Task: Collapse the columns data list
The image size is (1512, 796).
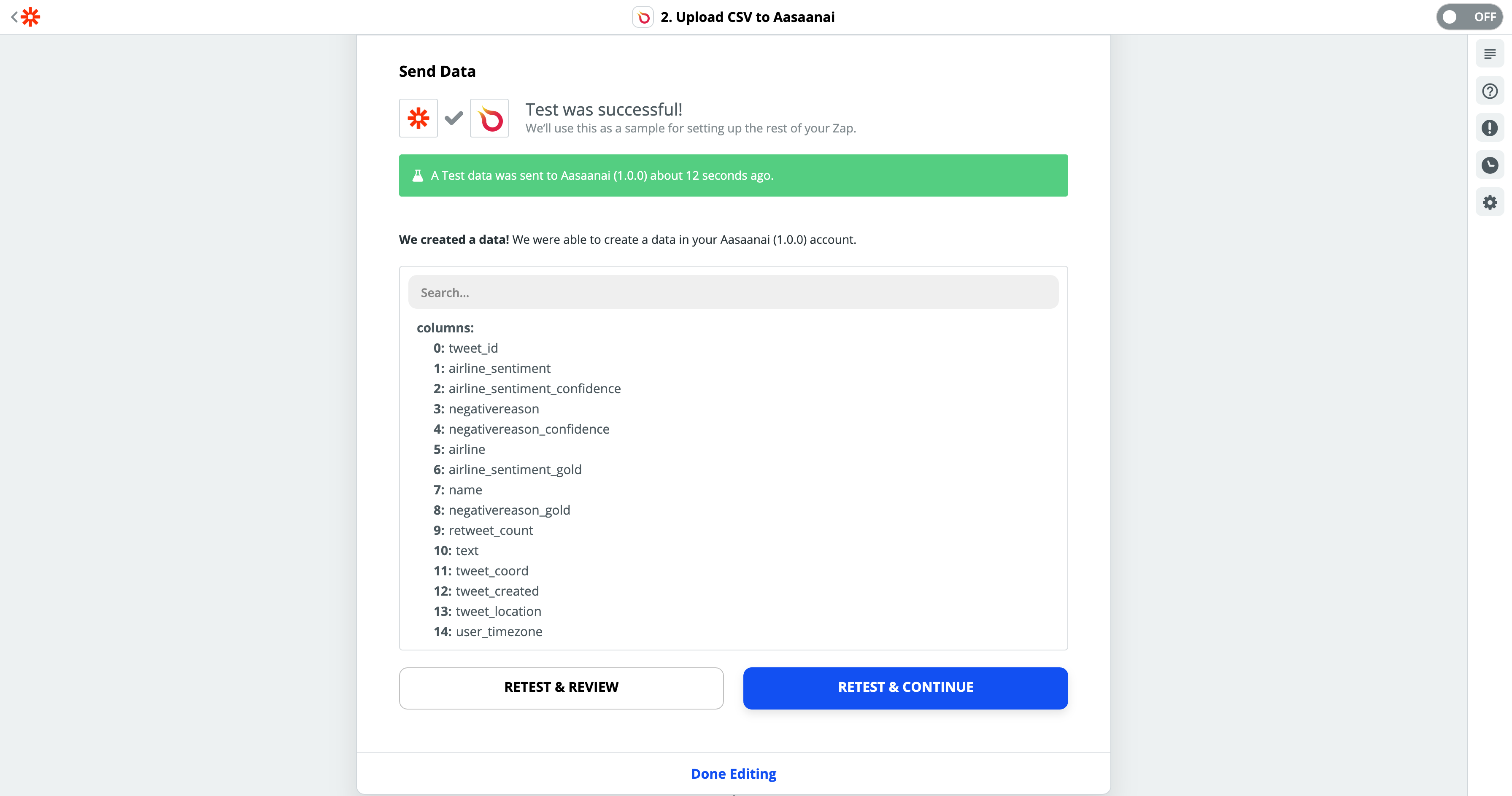Action: 445,328
